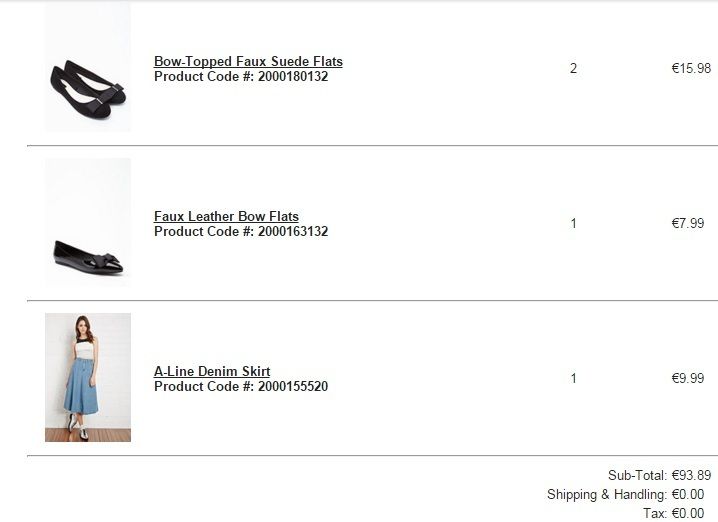The width and height of the screenshot is (718, 522).
Task: Click the A-Line Denim Skirt quantity
Action: click(573, 379)
